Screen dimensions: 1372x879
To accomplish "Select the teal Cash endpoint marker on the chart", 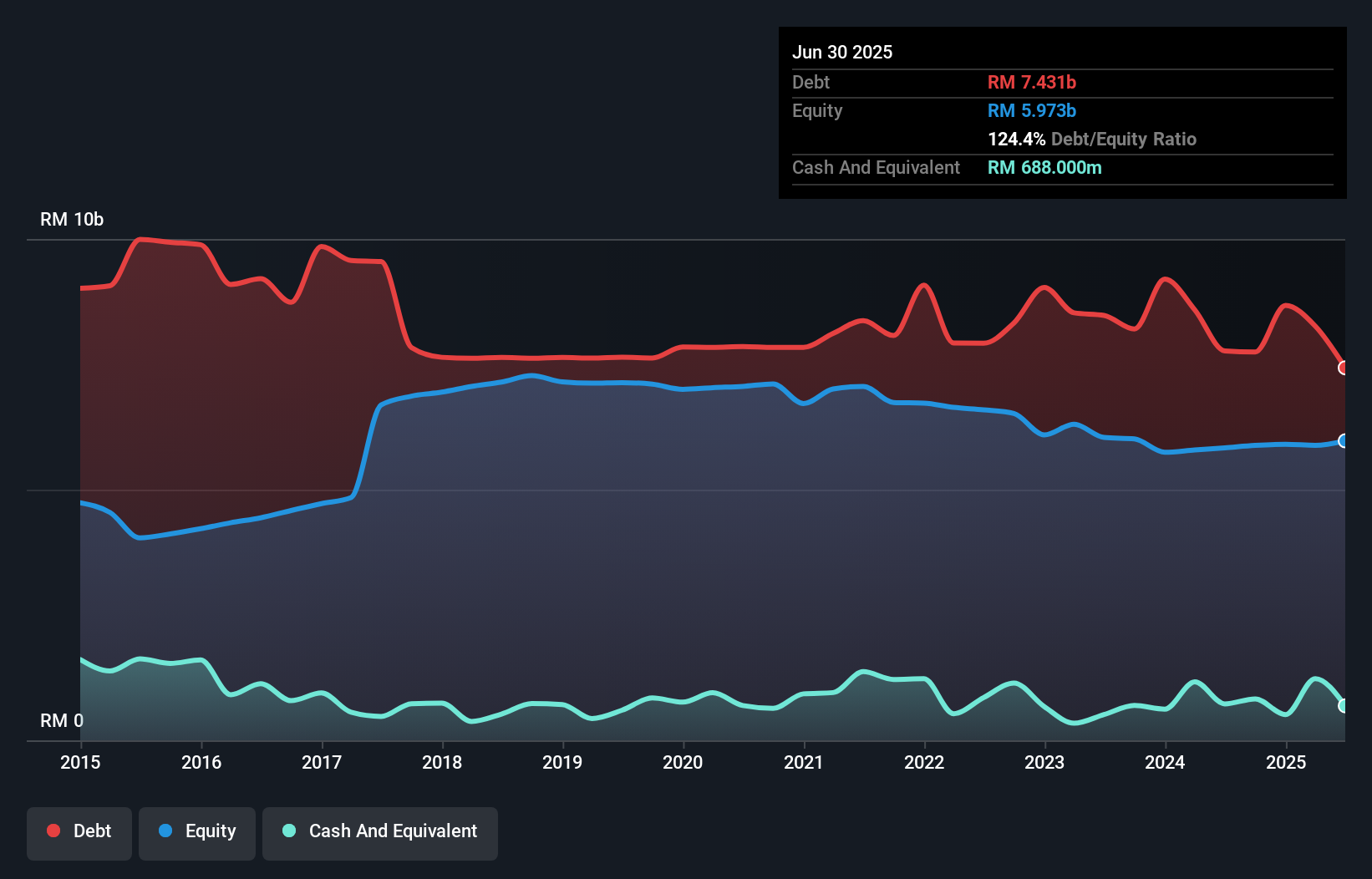I will [1342, 706].
